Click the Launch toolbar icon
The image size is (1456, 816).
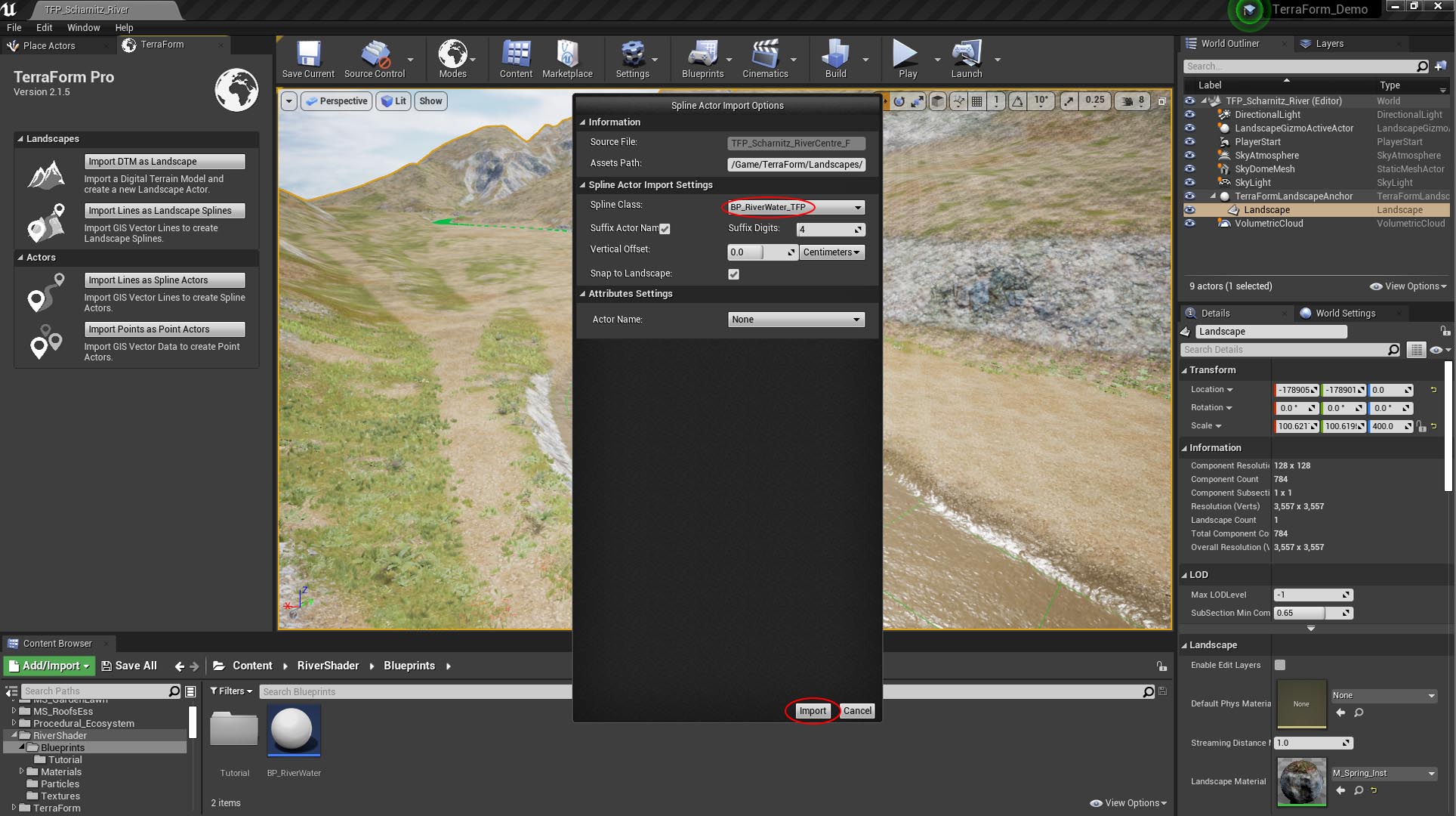(x=966, y=59)
